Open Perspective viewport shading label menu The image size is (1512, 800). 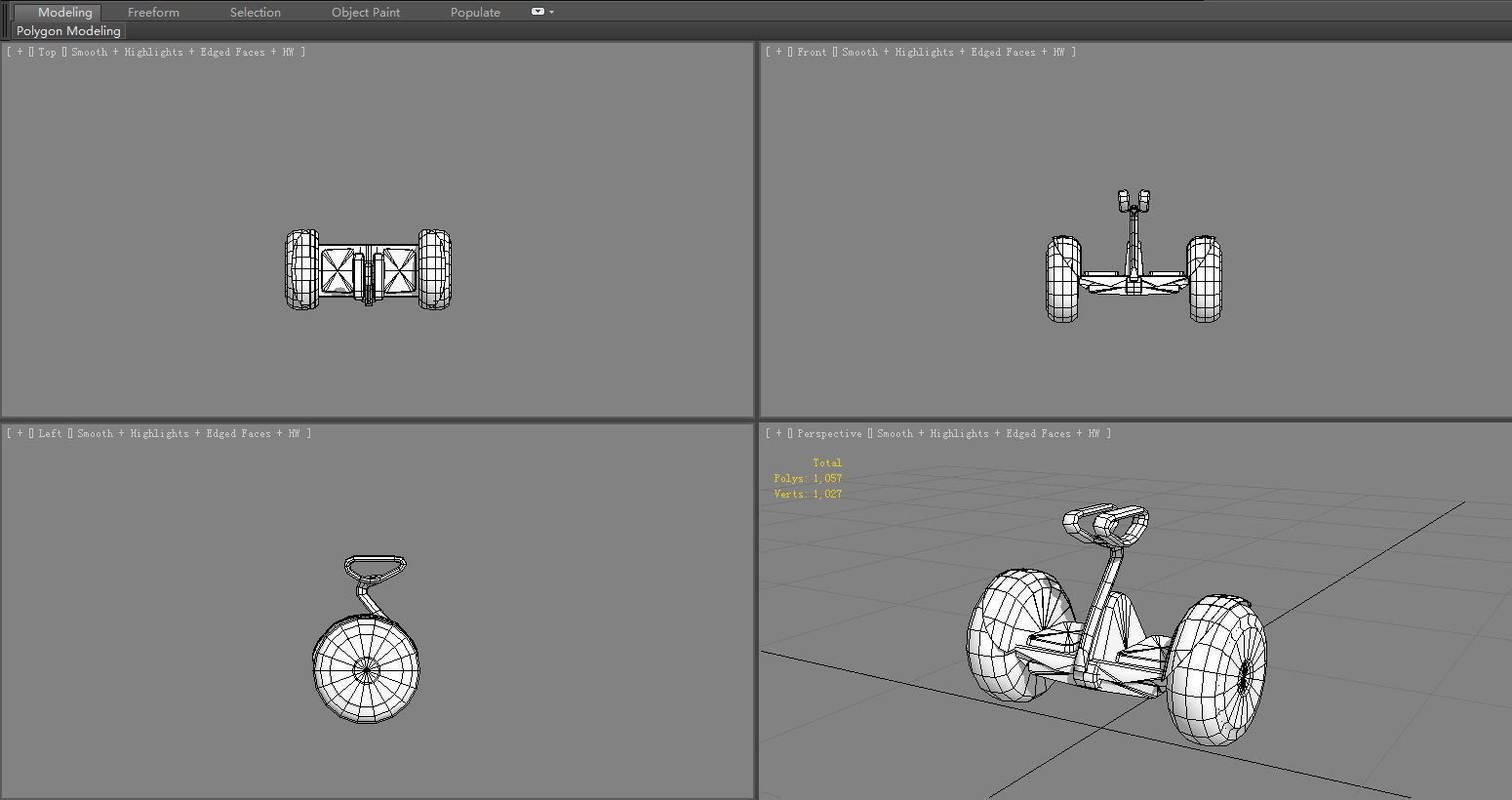click(988, 434)
